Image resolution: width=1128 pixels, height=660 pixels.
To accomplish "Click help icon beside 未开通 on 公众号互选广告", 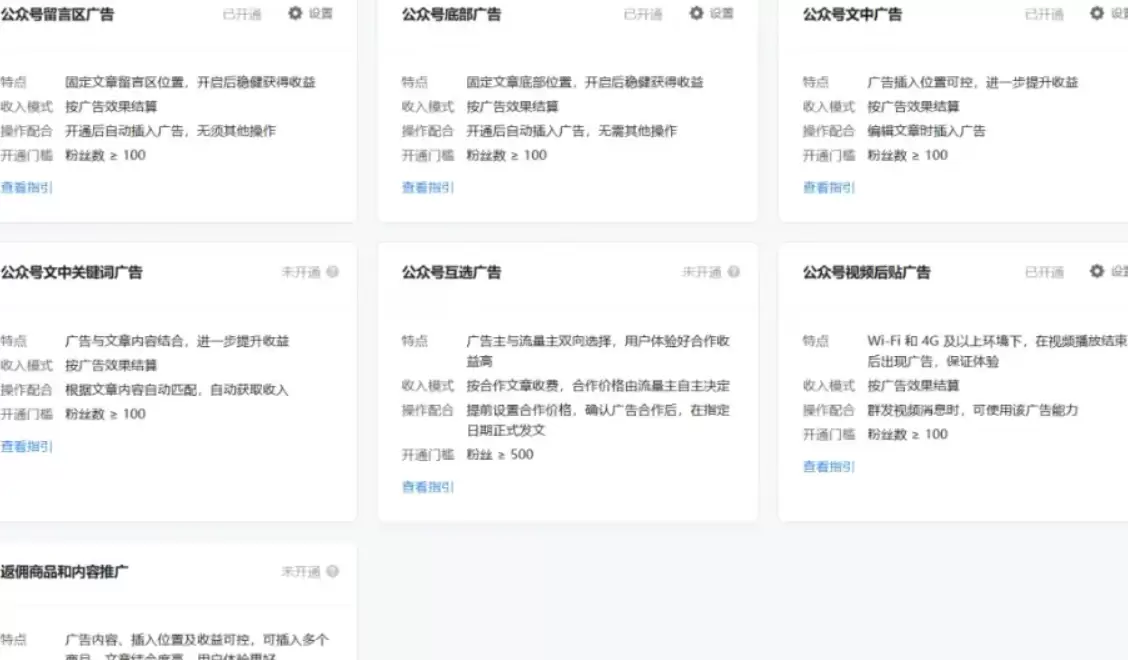I will [x=734, y=272].
